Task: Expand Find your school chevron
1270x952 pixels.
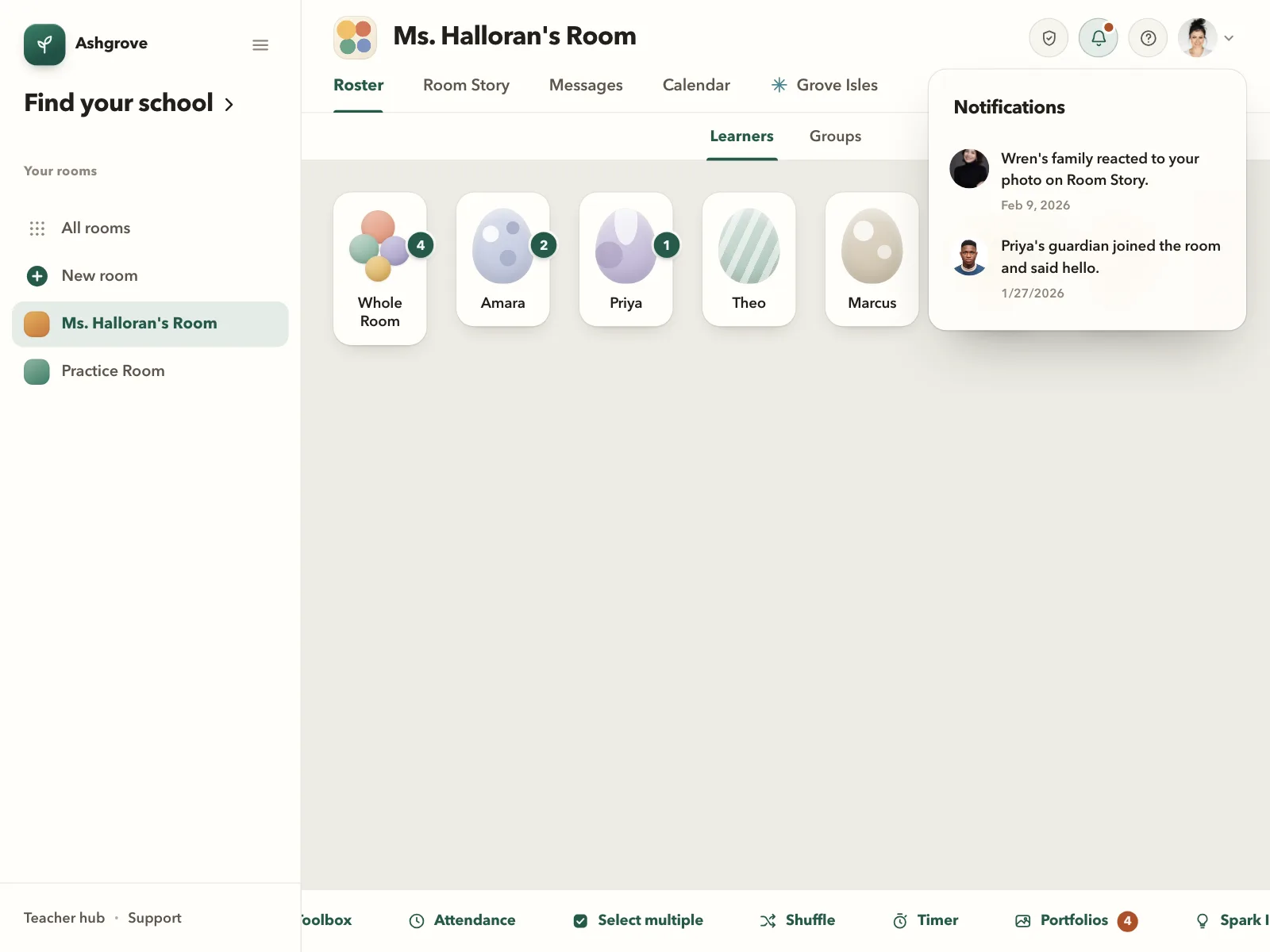Action: pyautogui.click(x=229, y=104)
